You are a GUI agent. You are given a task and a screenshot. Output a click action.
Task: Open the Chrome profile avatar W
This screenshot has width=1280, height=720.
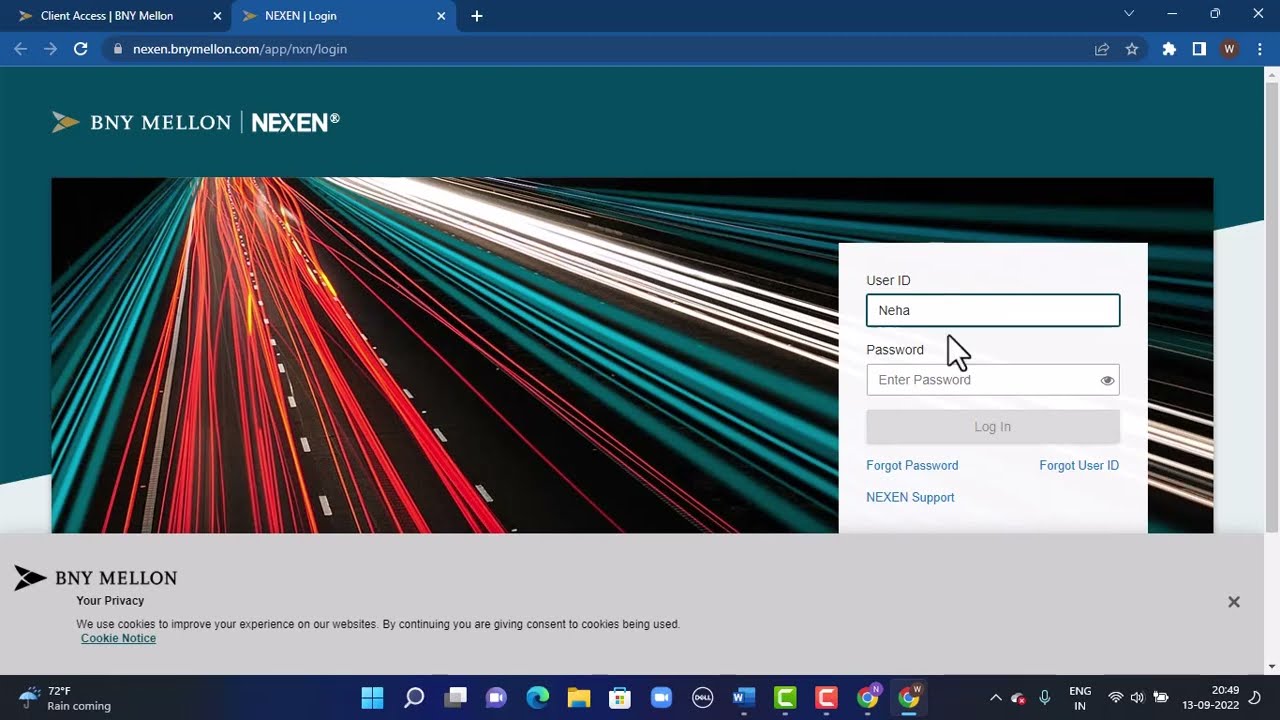1229,49
